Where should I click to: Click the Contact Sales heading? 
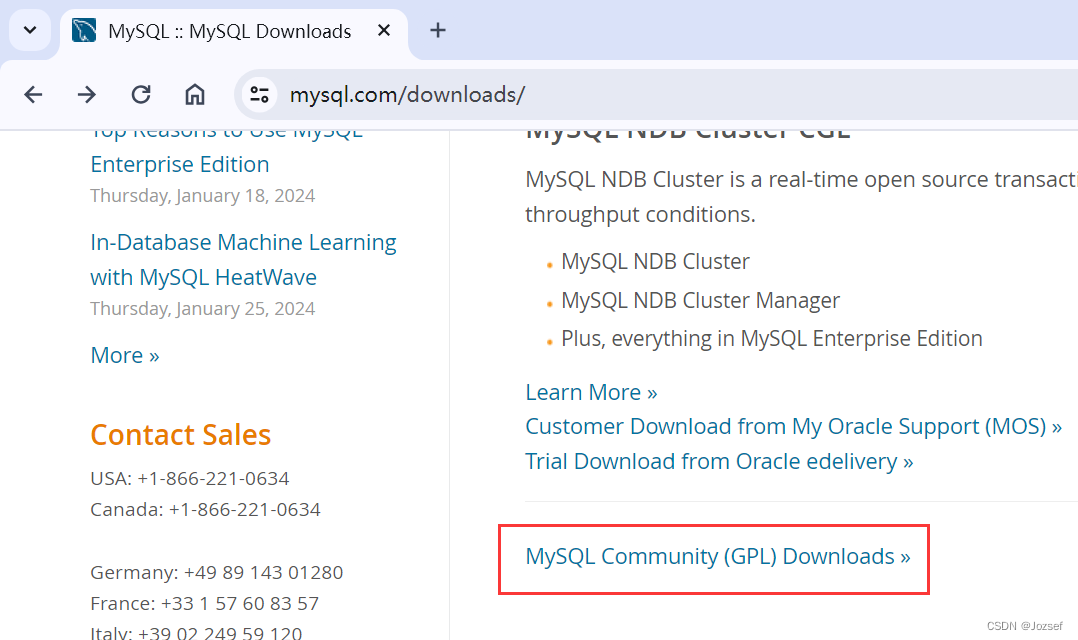point(181,435)
